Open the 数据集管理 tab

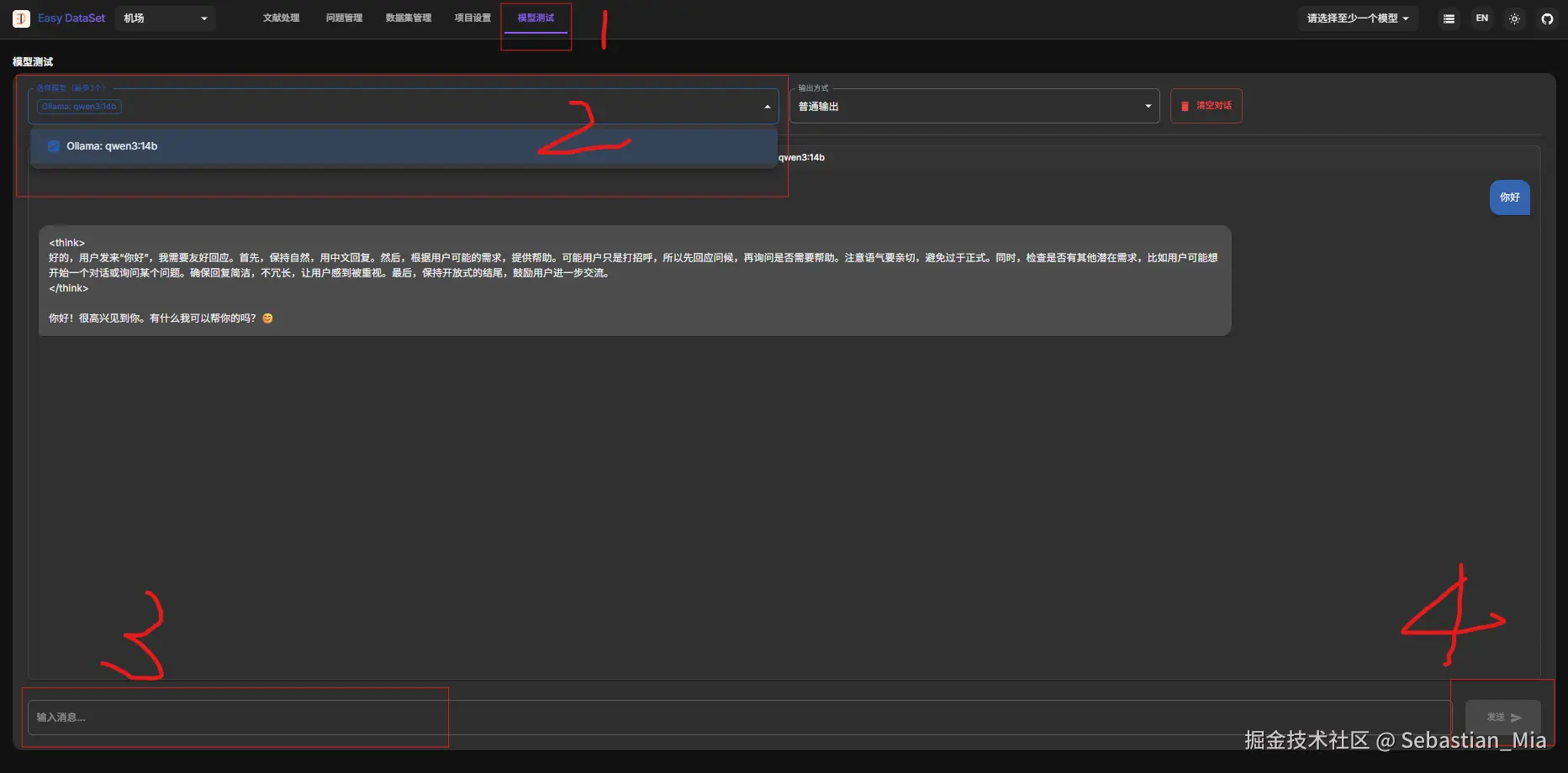coord(409,18)
